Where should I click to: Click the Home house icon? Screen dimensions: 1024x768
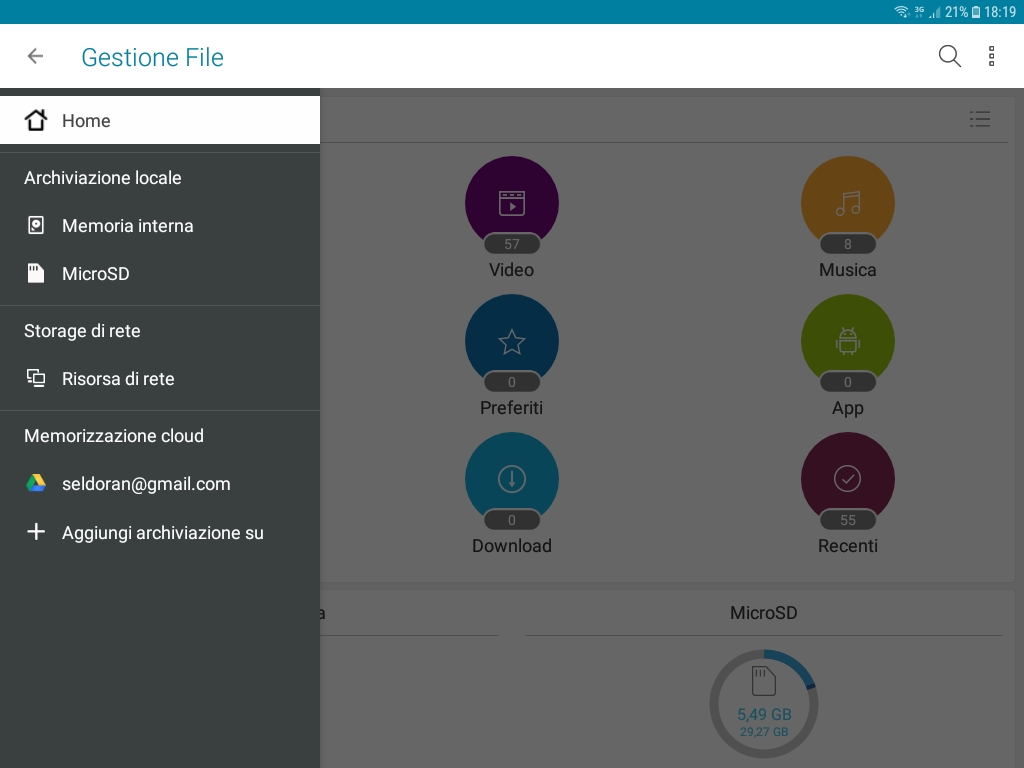36,120
